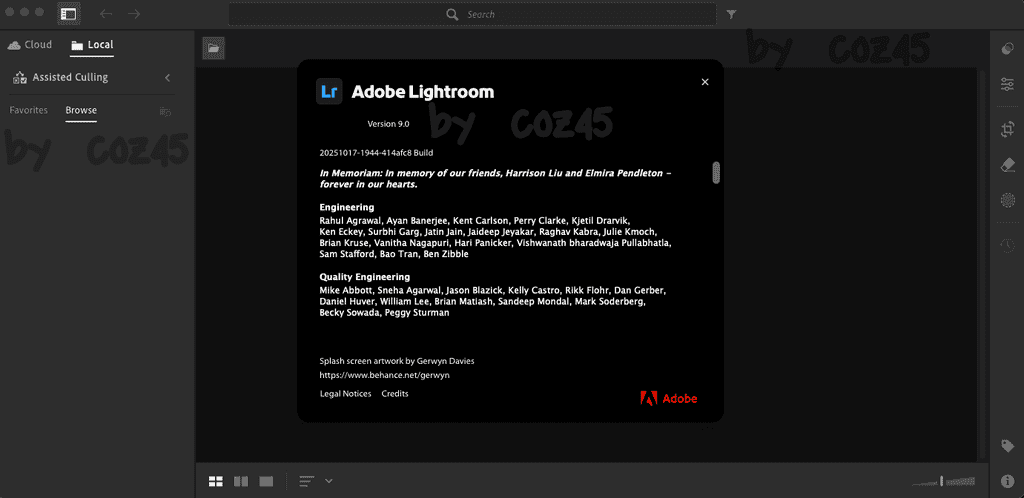The width and height of the screenshot is (1024, 498).
Task: Adjust the thumbnail size slider
Action: pyautogui.click(x=944, y=481)
